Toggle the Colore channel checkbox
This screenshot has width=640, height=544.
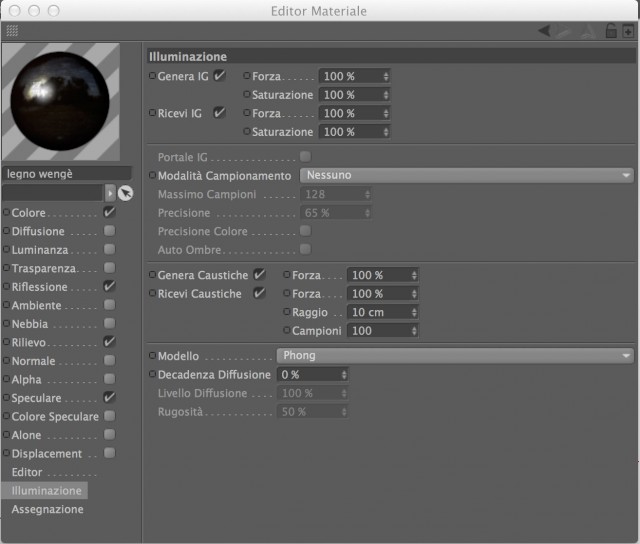109,212
